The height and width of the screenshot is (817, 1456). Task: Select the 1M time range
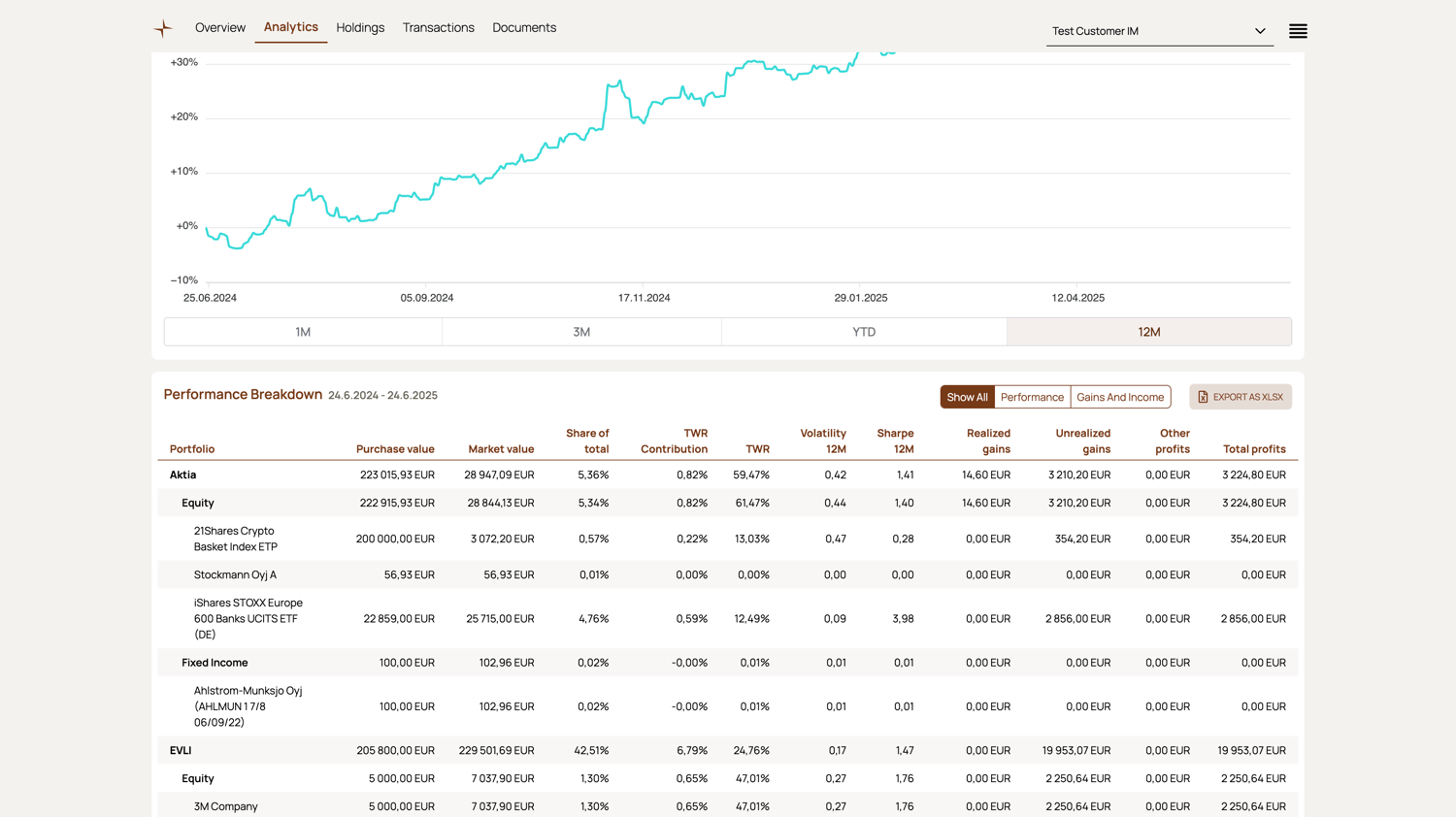pyautogui.click(x=303, y=332)
